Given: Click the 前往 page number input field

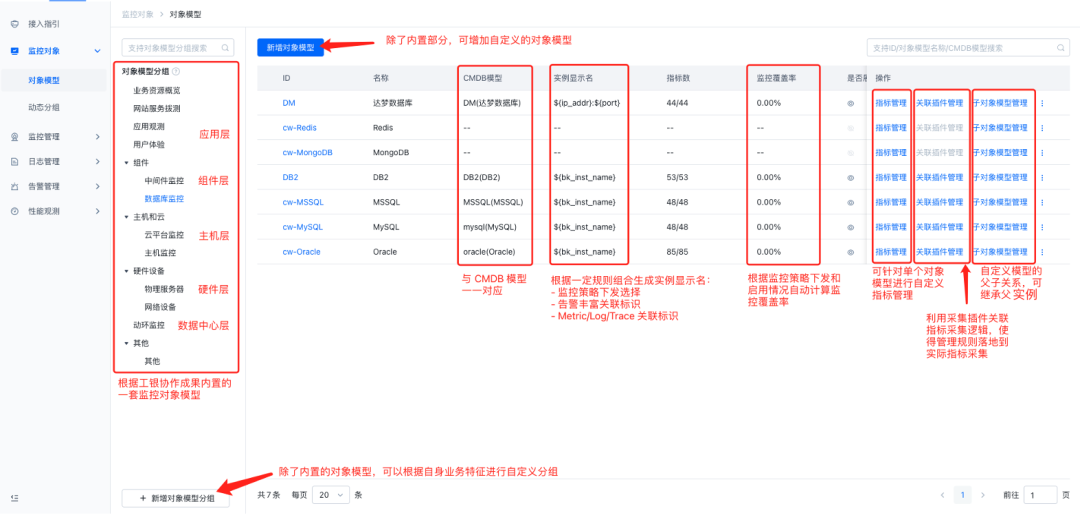Looking at the screenshot, I should click(1039, 495).
